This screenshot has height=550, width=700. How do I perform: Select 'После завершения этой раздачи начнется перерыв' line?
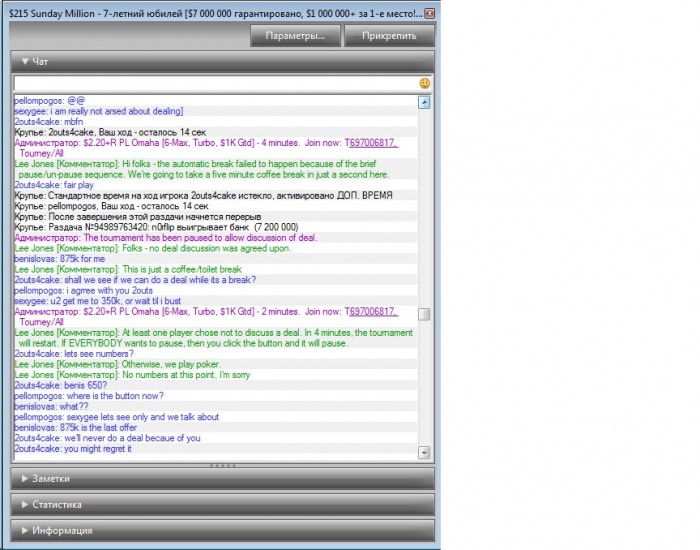pos(138,217)
